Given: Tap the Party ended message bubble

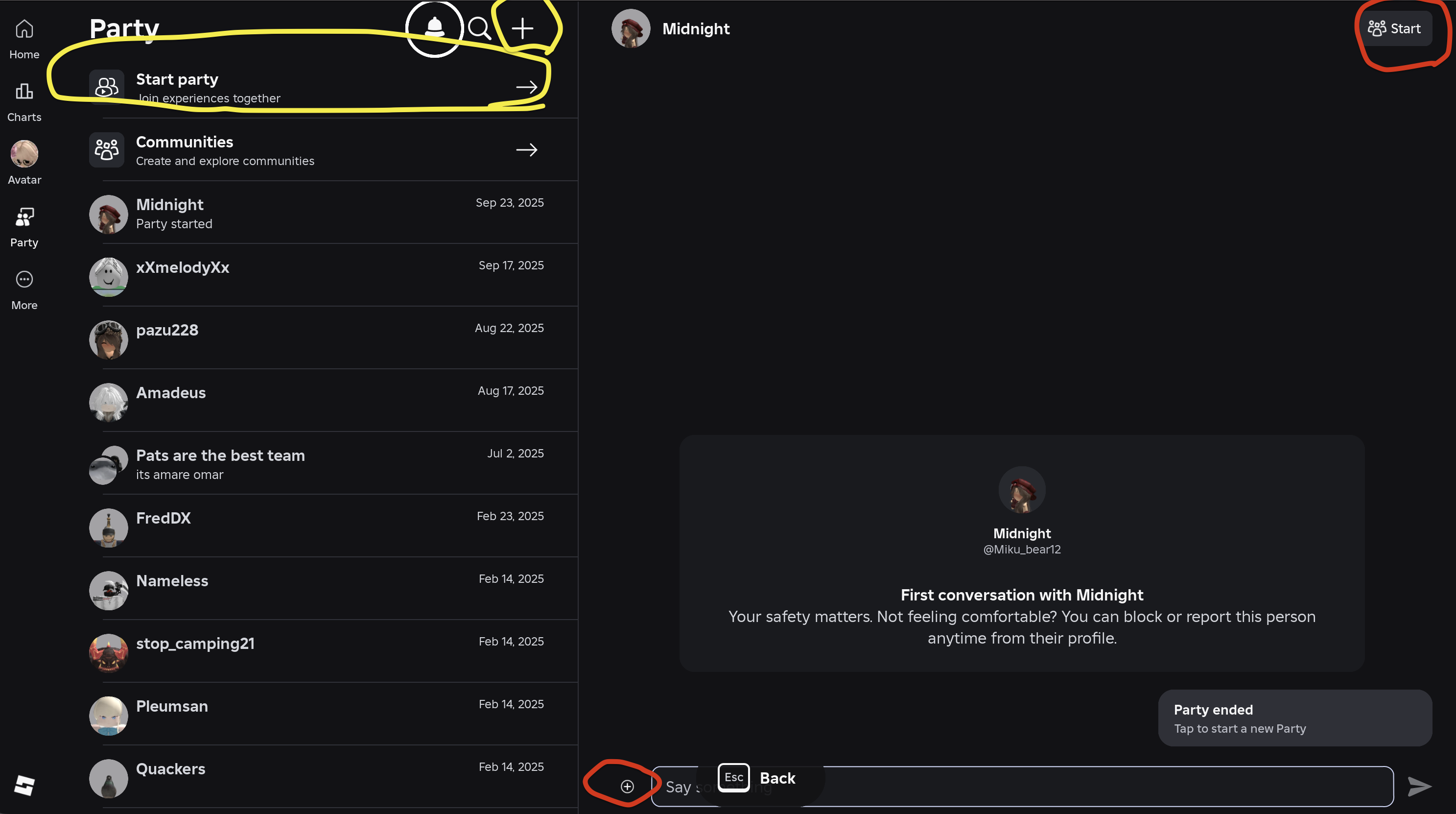Looking at the screenshot, I should 1294,718.
